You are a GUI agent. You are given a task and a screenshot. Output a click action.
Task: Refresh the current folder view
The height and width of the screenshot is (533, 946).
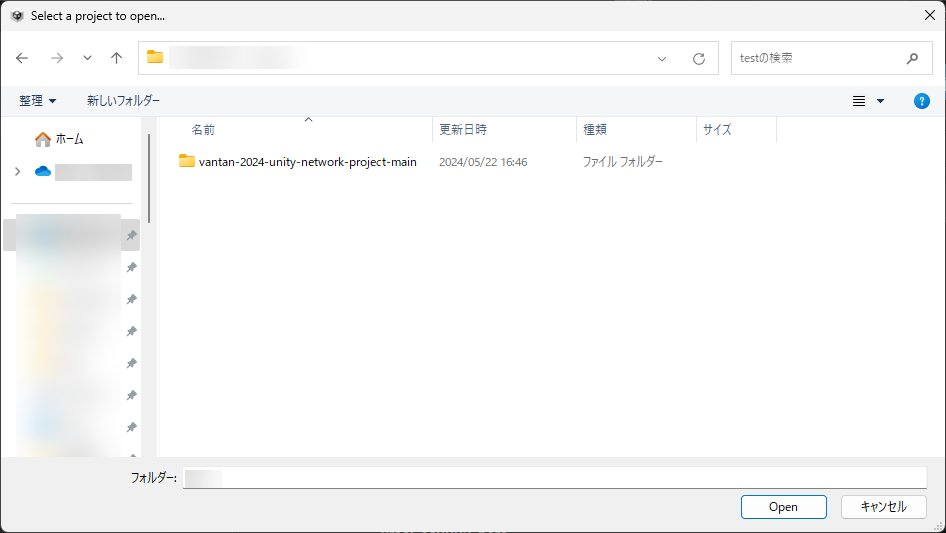pos(699,59)
